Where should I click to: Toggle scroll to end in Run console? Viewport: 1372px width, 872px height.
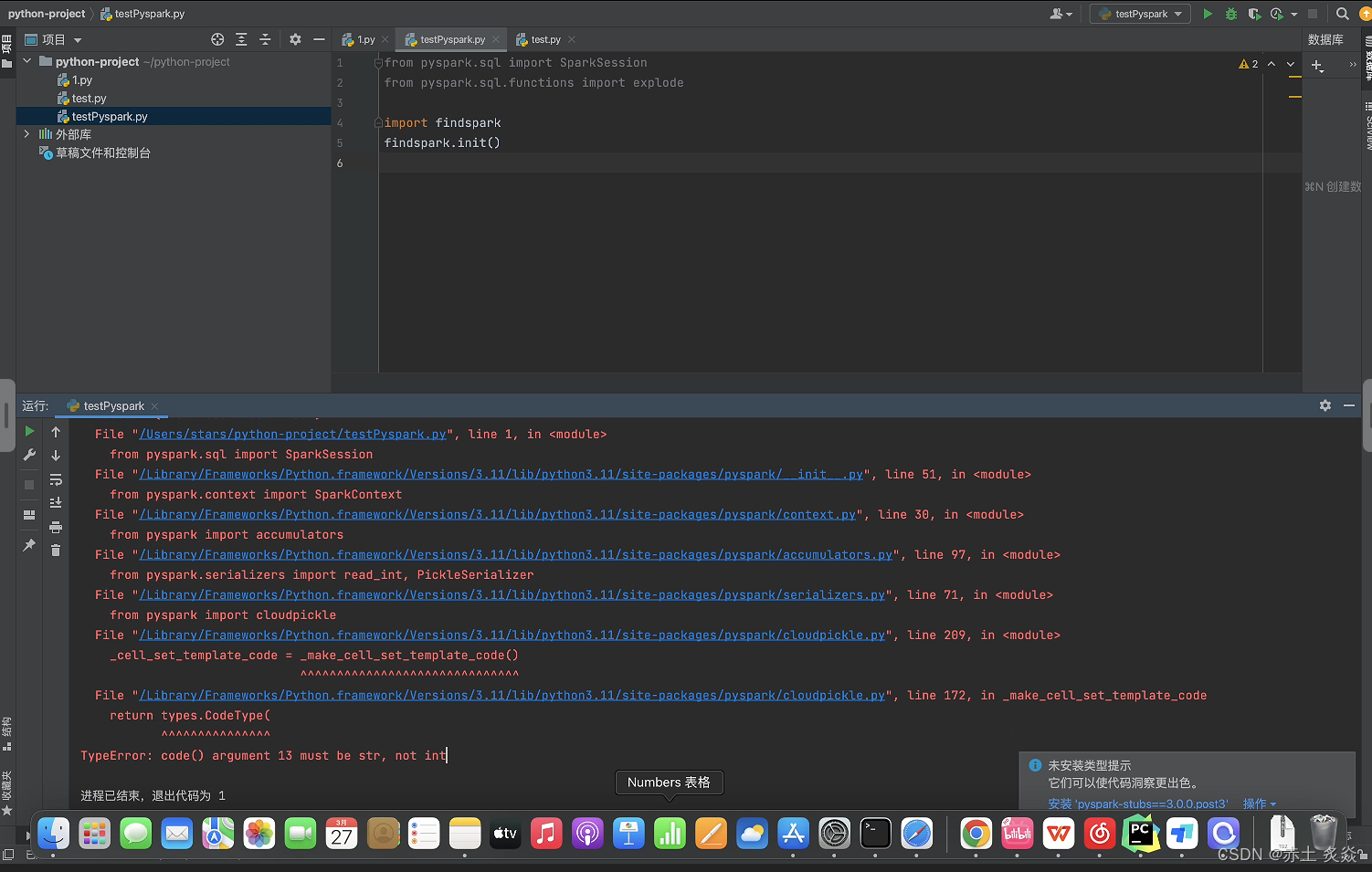56,502
